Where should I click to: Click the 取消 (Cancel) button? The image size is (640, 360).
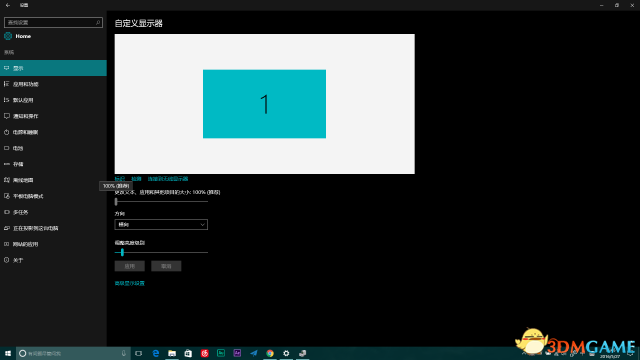coord(166,266)
